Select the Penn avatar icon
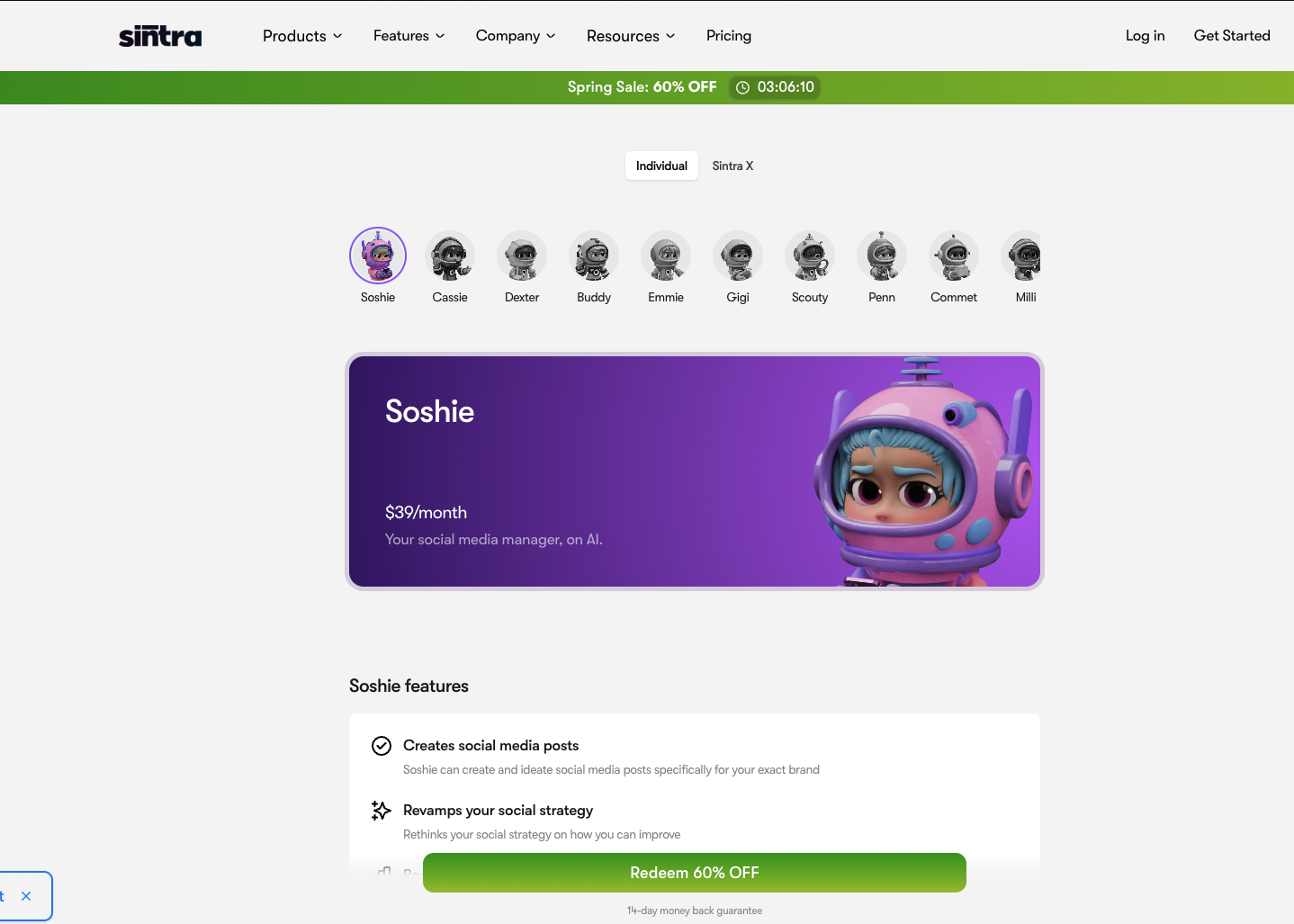 coord(882,256)
